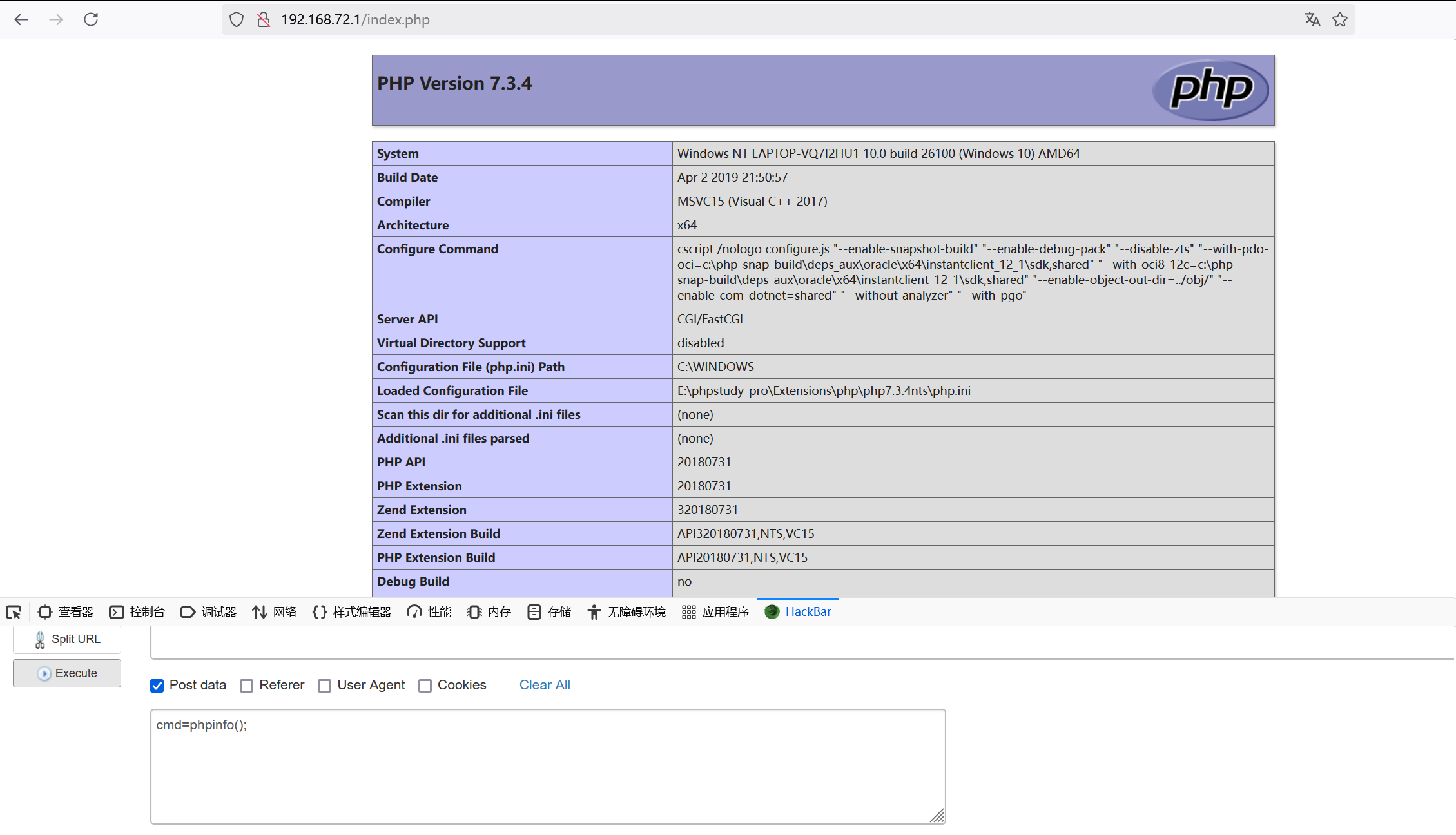Enable the User Agent checkbox

pyautogui.click(x=325, y=686)
